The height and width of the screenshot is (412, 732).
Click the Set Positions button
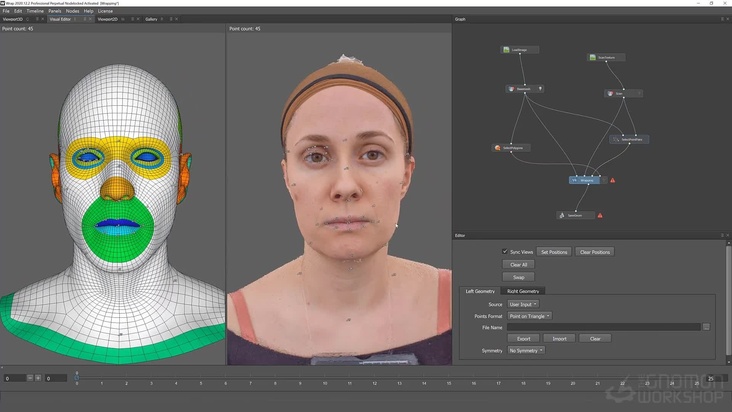click(x=554, y=252)
